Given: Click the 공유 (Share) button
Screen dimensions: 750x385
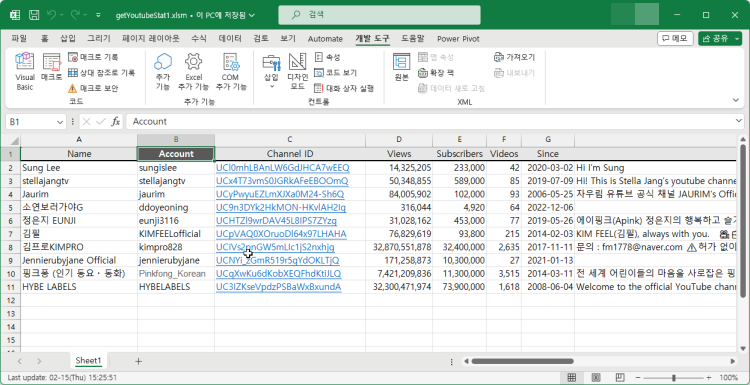Looking at the screenshot, I should pyautogui.click(x=716, y=38).
